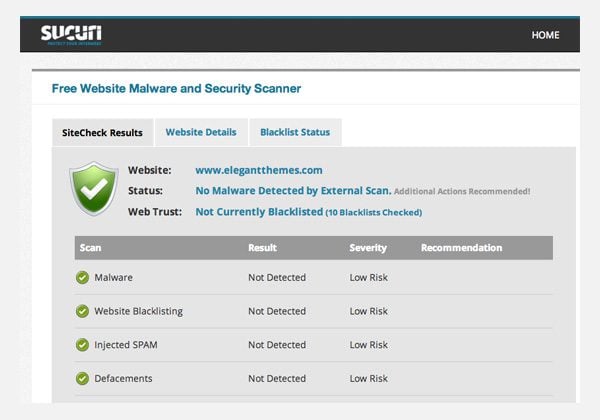
Task: Click the No Malware Detected by External Scan link
Action: tap(293, 190)
